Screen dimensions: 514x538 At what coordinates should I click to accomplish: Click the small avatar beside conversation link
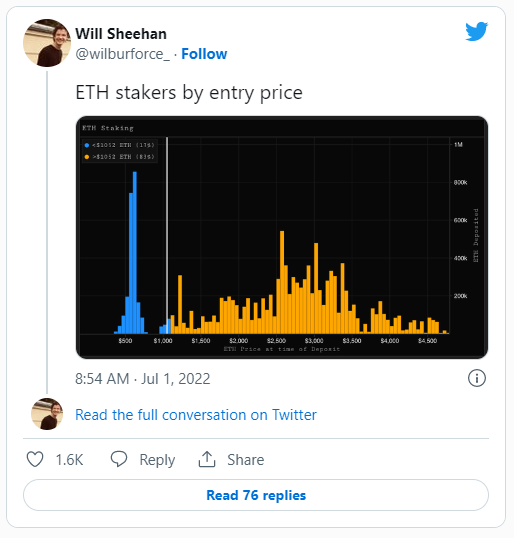[47, 414]
